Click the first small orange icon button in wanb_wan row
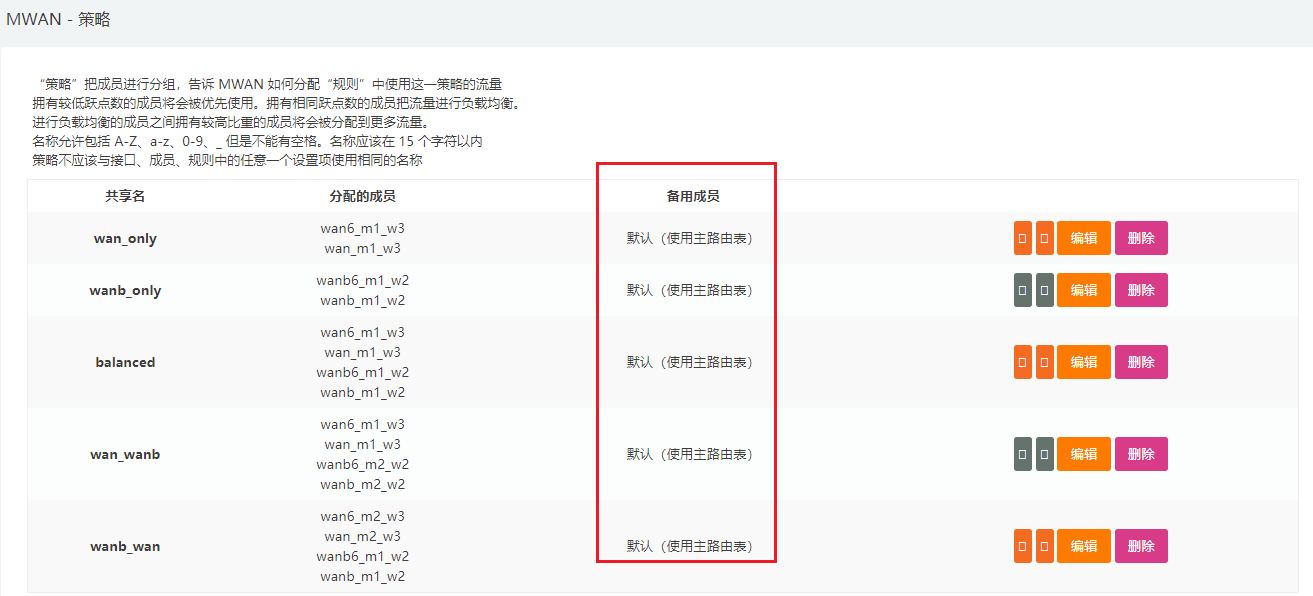Screen dimensions: 1313x596 click(1022, 546)
